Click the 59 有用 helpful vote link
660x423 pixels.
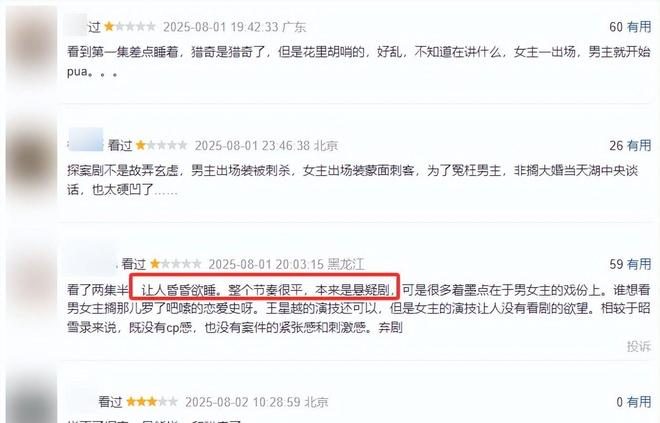630,264
